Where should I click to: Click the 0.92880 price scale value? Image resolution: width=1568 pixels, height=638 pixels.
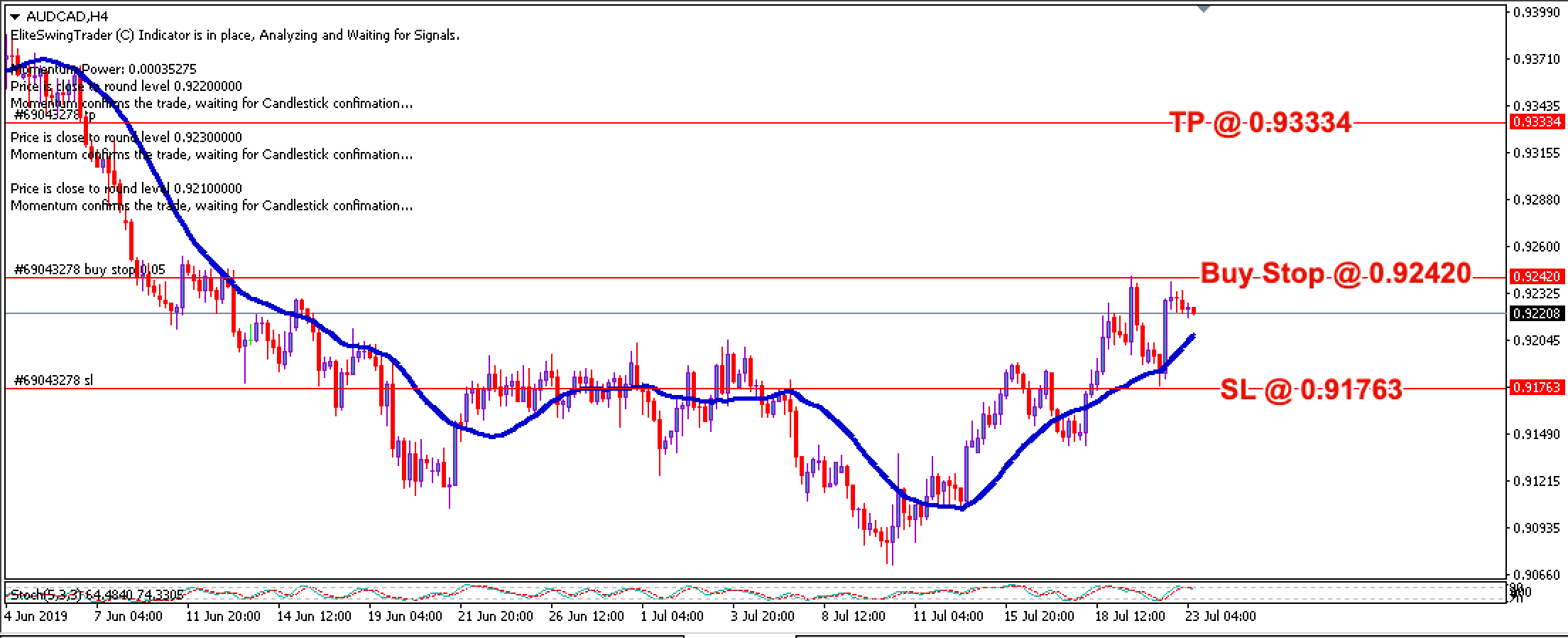1535,200
